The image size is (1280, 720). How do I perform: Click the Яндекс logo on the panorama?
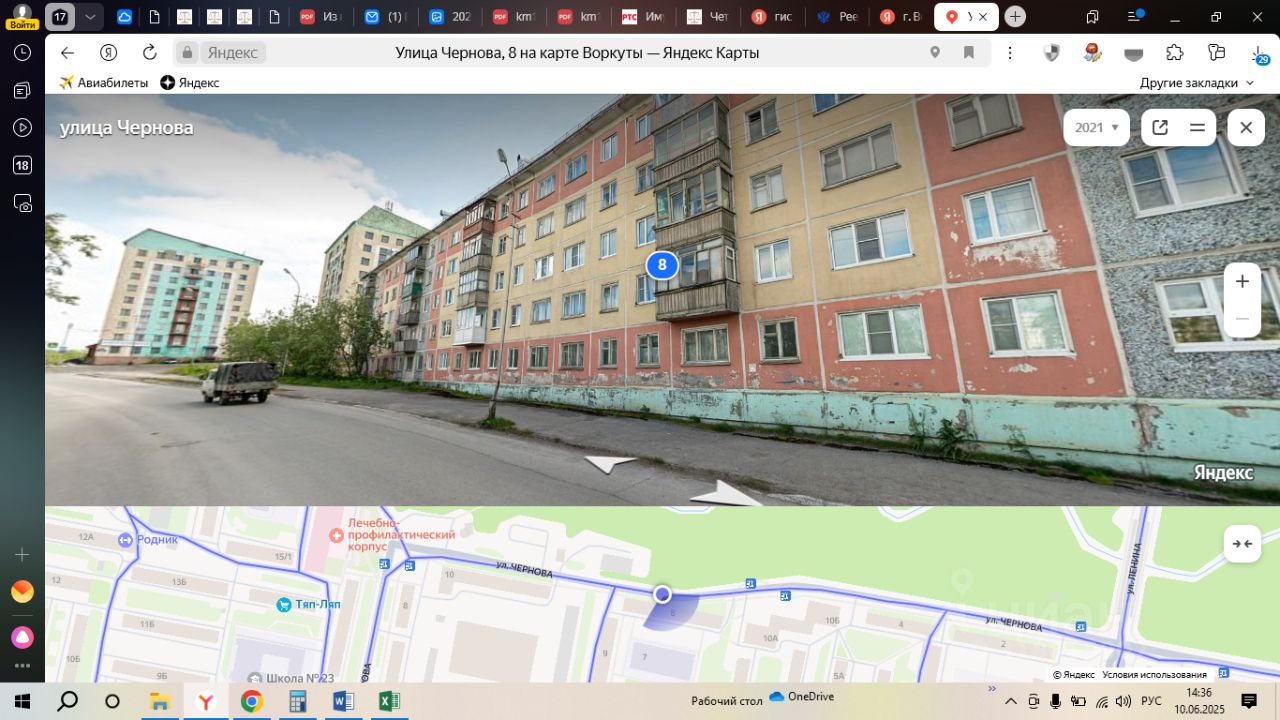(1223, 473)
